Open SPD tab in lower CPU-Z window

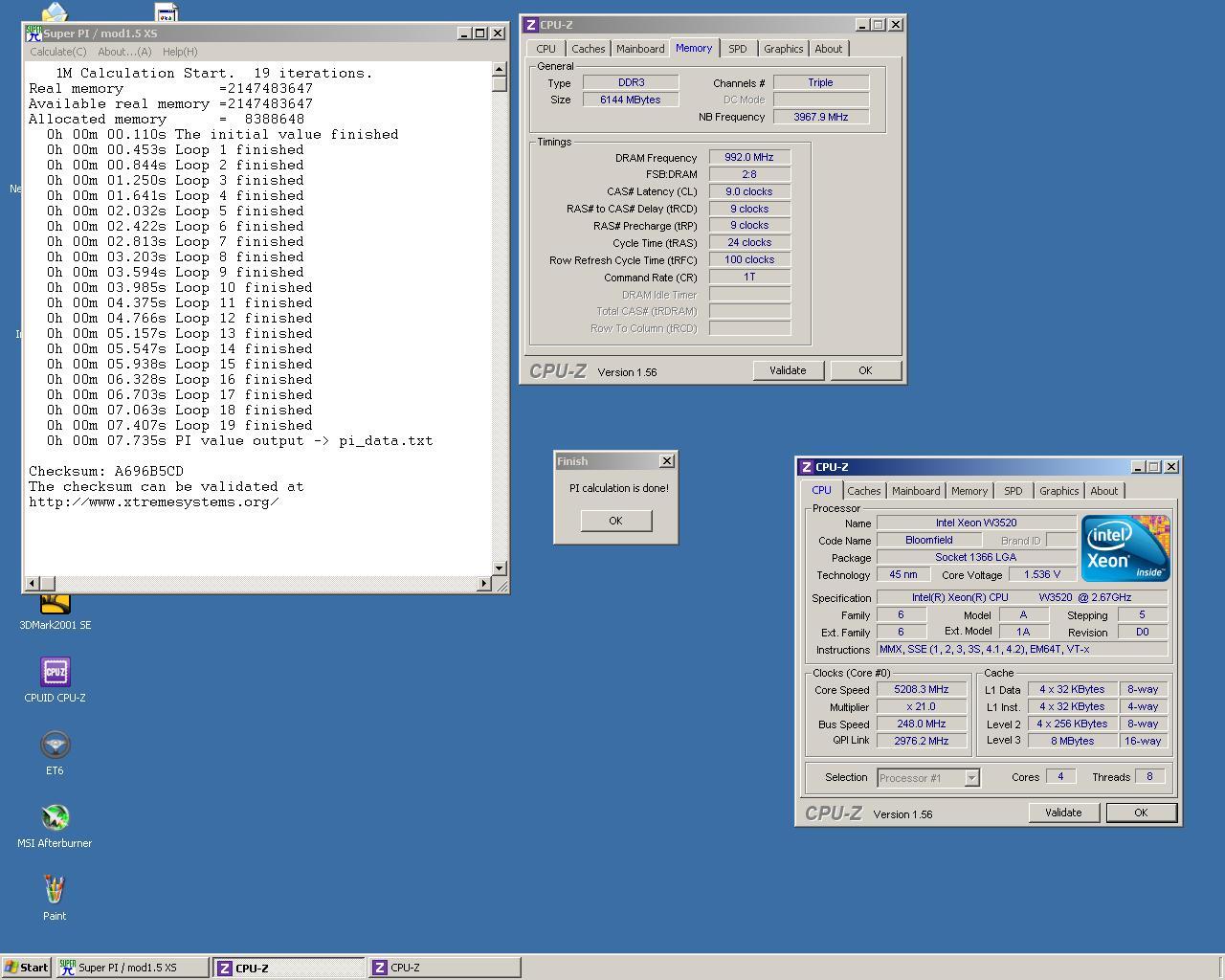[1013, 491]
